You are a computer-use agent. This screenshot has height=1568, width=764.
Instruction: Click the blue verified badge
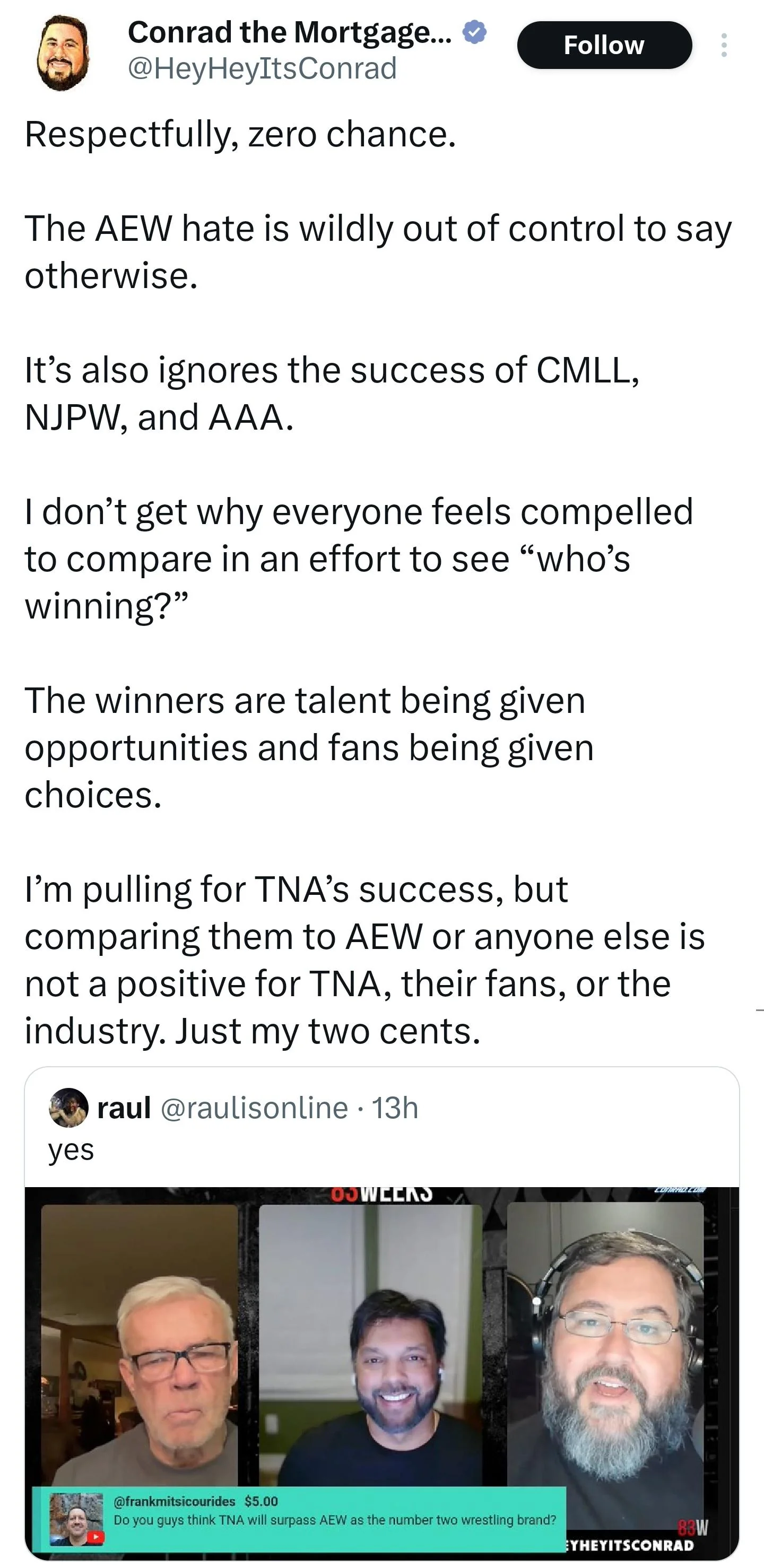[474, 32]
